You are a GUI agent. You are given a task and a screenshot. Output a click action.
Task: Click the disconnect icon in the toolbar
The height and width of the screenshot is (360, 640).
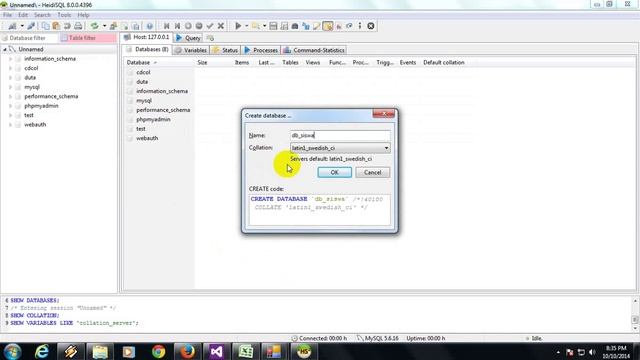click(x=31, y=26)
